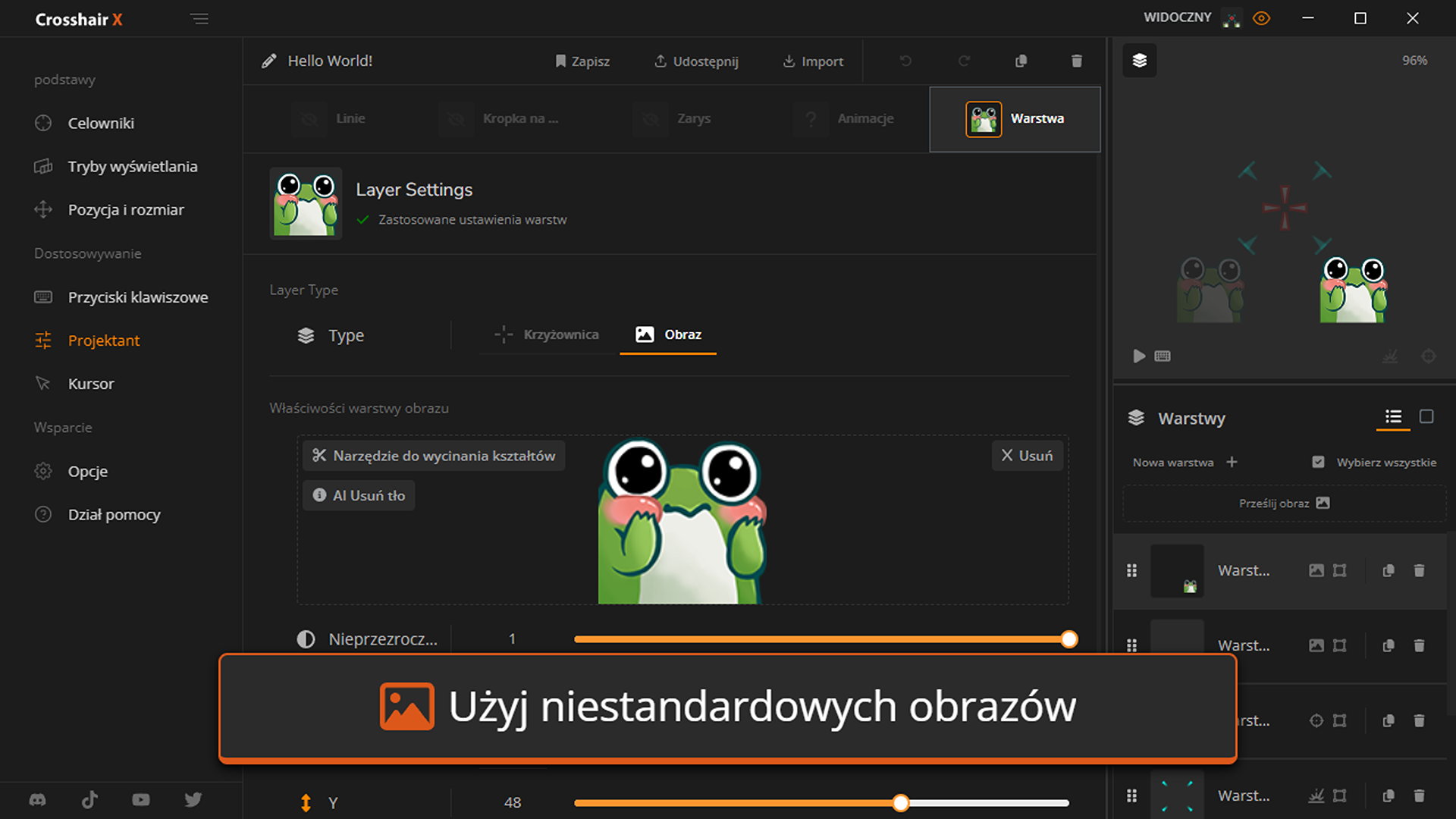Click the transform icon on the frog layer row
Viewport: 1456px width, 819px height.
[x=1340, y=570]
